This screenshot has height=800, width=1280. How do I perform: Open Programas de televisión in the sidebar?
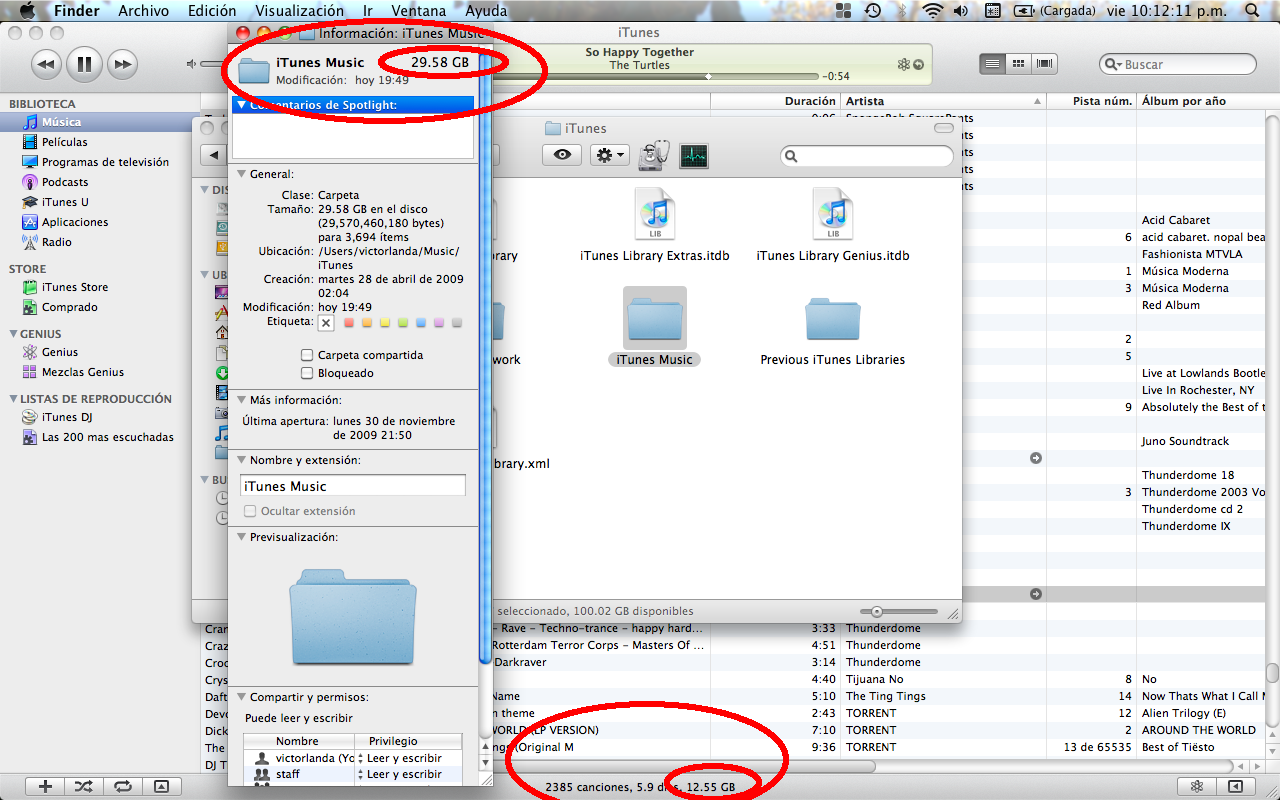coord(105,162)
